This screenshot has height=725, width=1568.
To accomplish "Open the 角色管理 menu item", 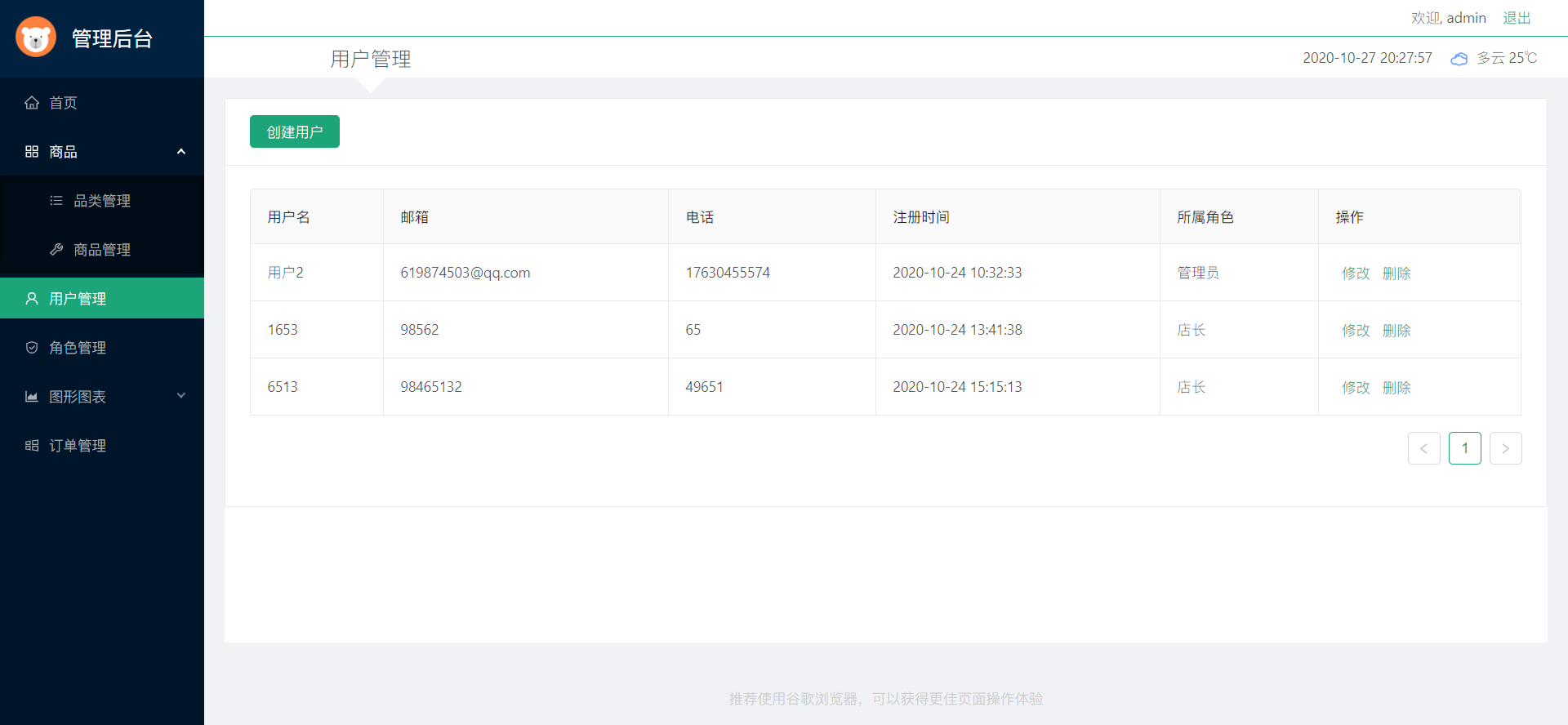I will point(78,348).
